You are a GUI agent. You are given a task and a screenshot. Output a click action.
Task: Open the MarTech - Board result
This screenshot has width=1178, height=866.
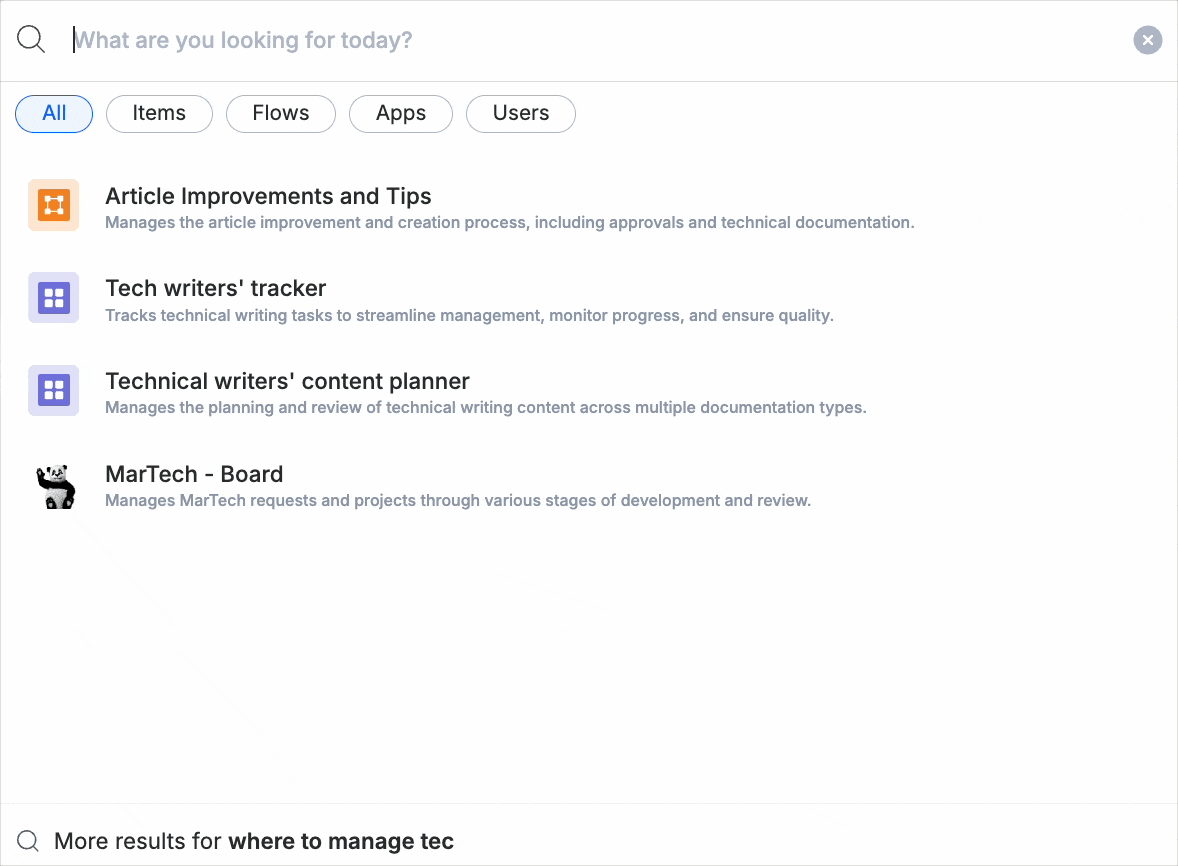click(x=194, y=474)
